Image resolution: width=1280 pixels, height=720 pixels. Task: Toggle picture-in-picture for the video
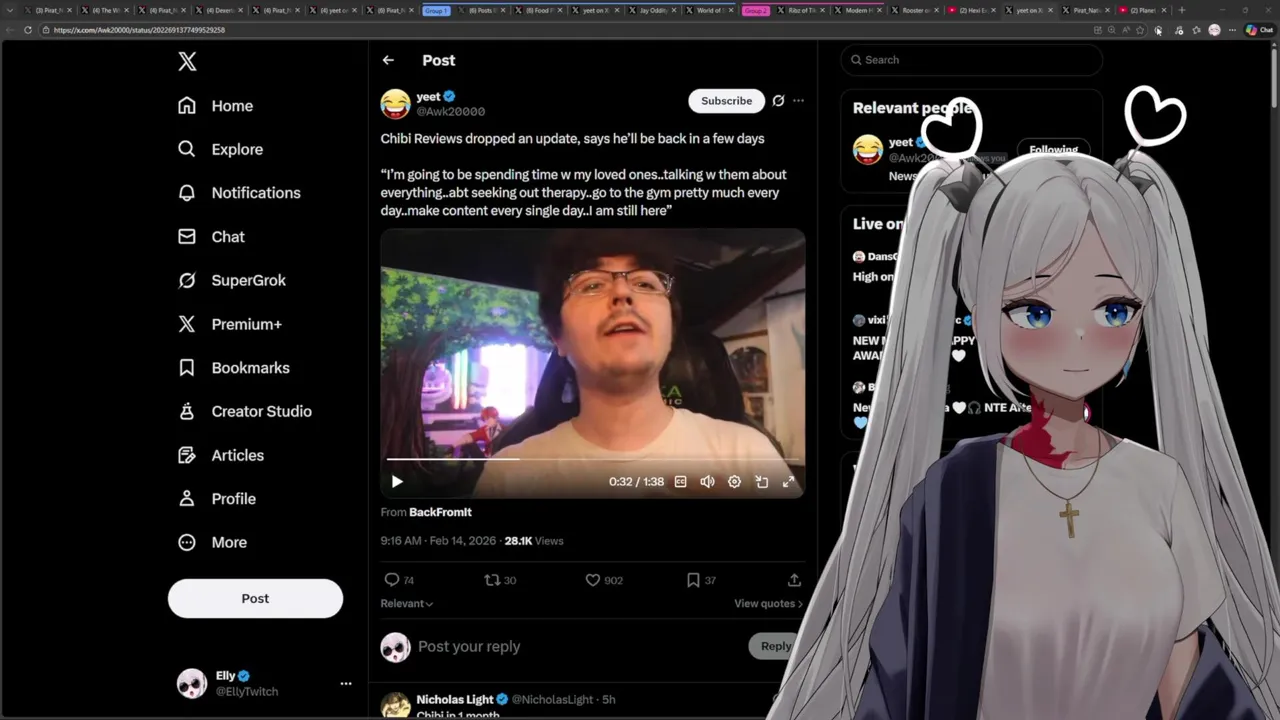pyautogui.click(x=761, y=482)
